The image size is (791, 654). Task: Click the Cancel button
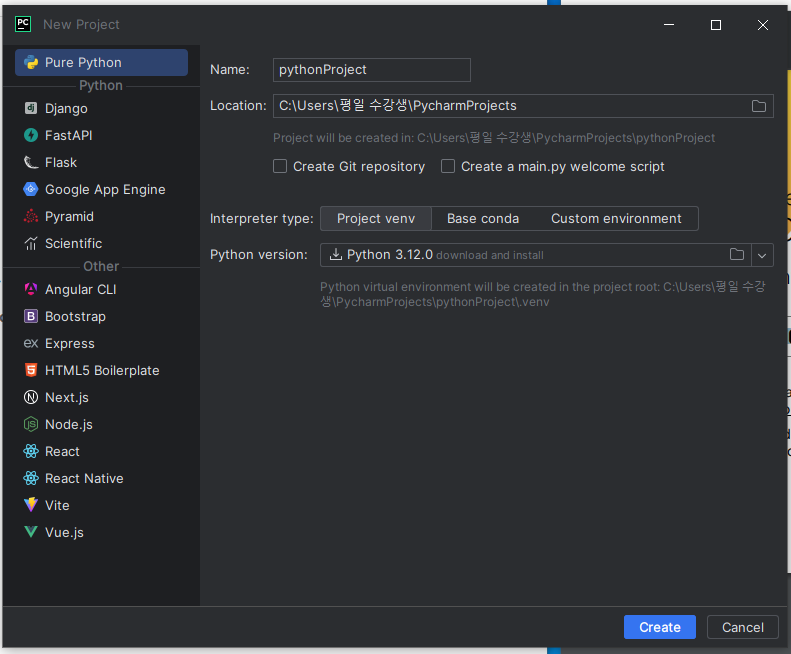(x=743, y=627)
